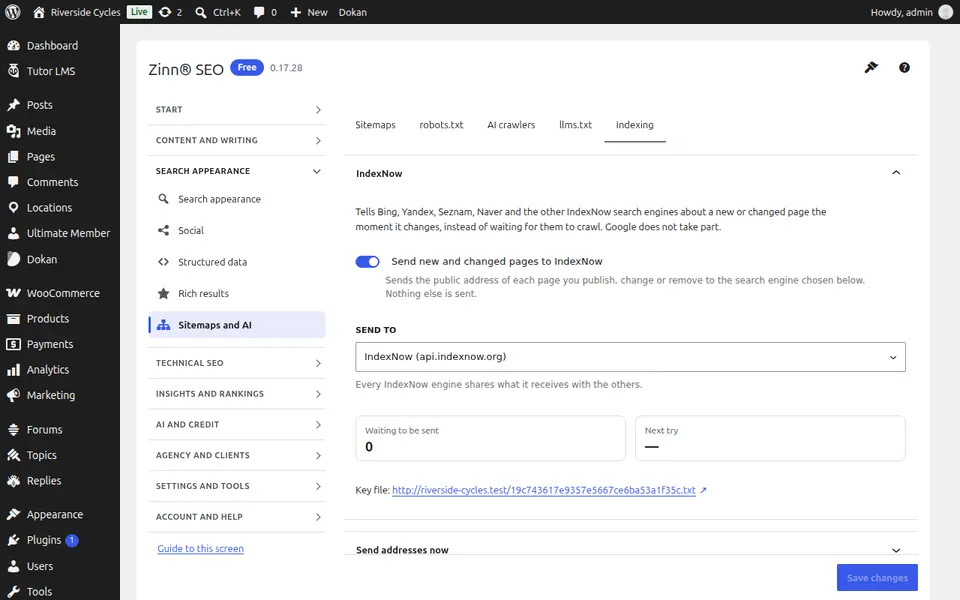Click the Locations pin icon
Viewport: 960px width, 600px height.
[13, 208]
